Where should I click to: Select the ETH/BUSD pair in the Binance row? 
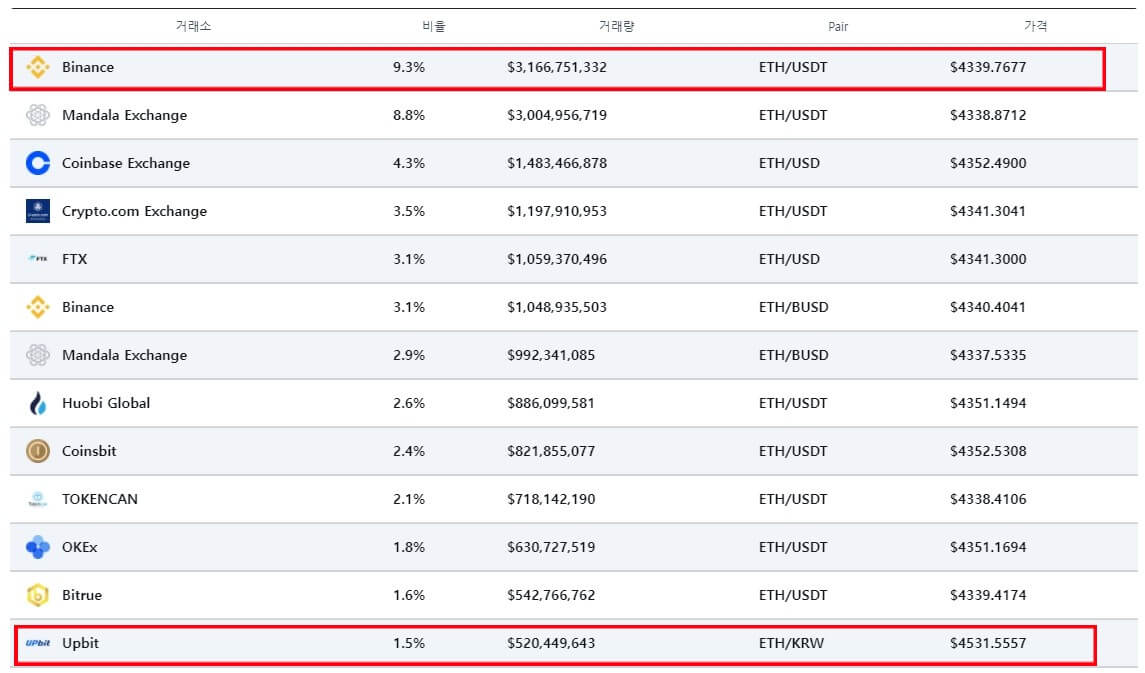pyautogui.click(x=794, y=307)
